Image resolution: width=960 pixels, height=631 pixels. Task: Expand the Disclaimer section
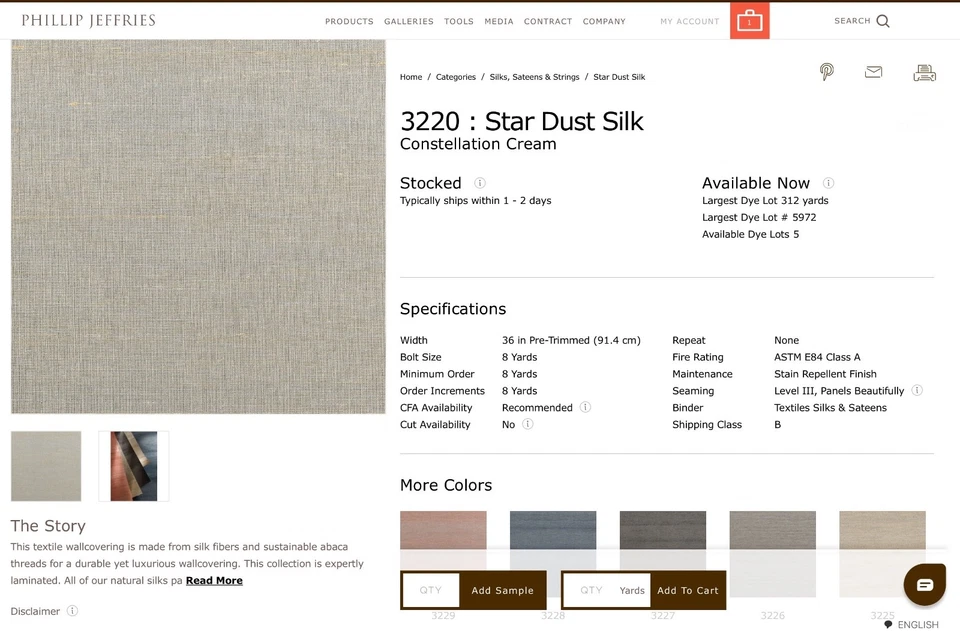click(x=70, y=611)
